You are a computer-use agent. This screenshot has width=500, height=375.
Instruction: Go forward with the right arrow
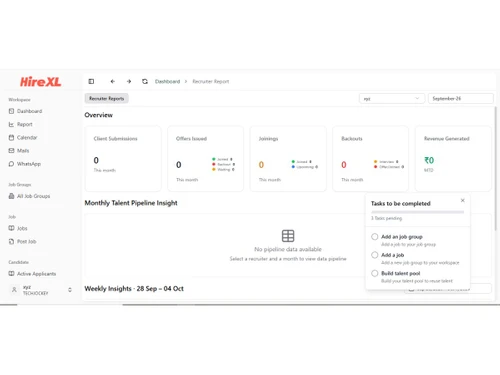(x=129, y=81)
